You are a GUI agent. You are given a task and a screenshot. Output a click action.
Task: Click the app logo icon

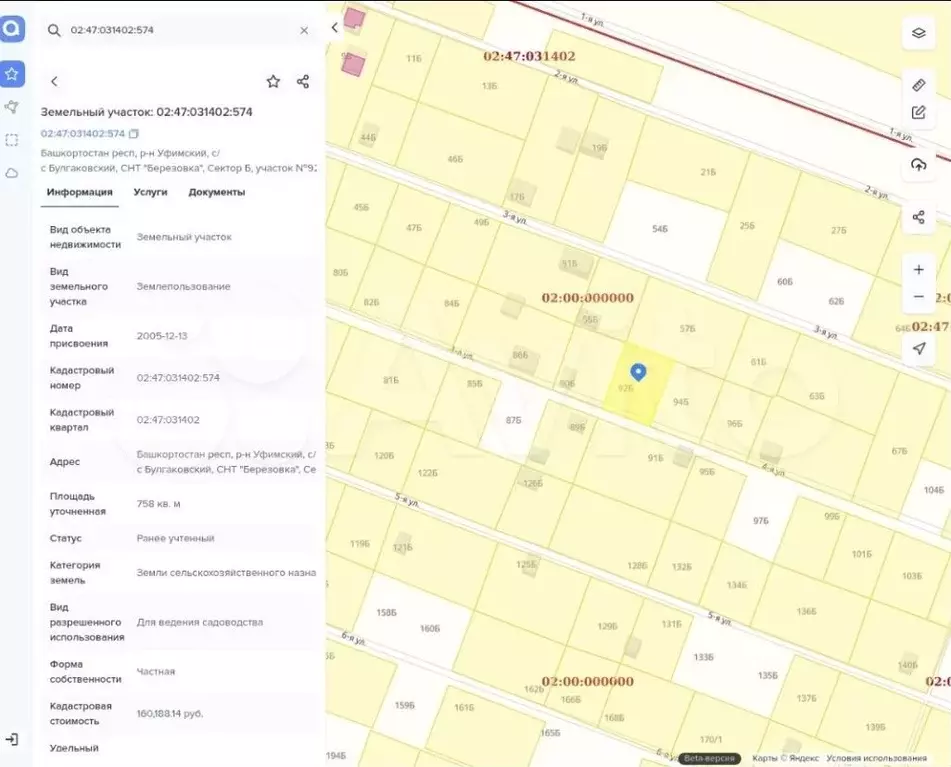[12, 28]
